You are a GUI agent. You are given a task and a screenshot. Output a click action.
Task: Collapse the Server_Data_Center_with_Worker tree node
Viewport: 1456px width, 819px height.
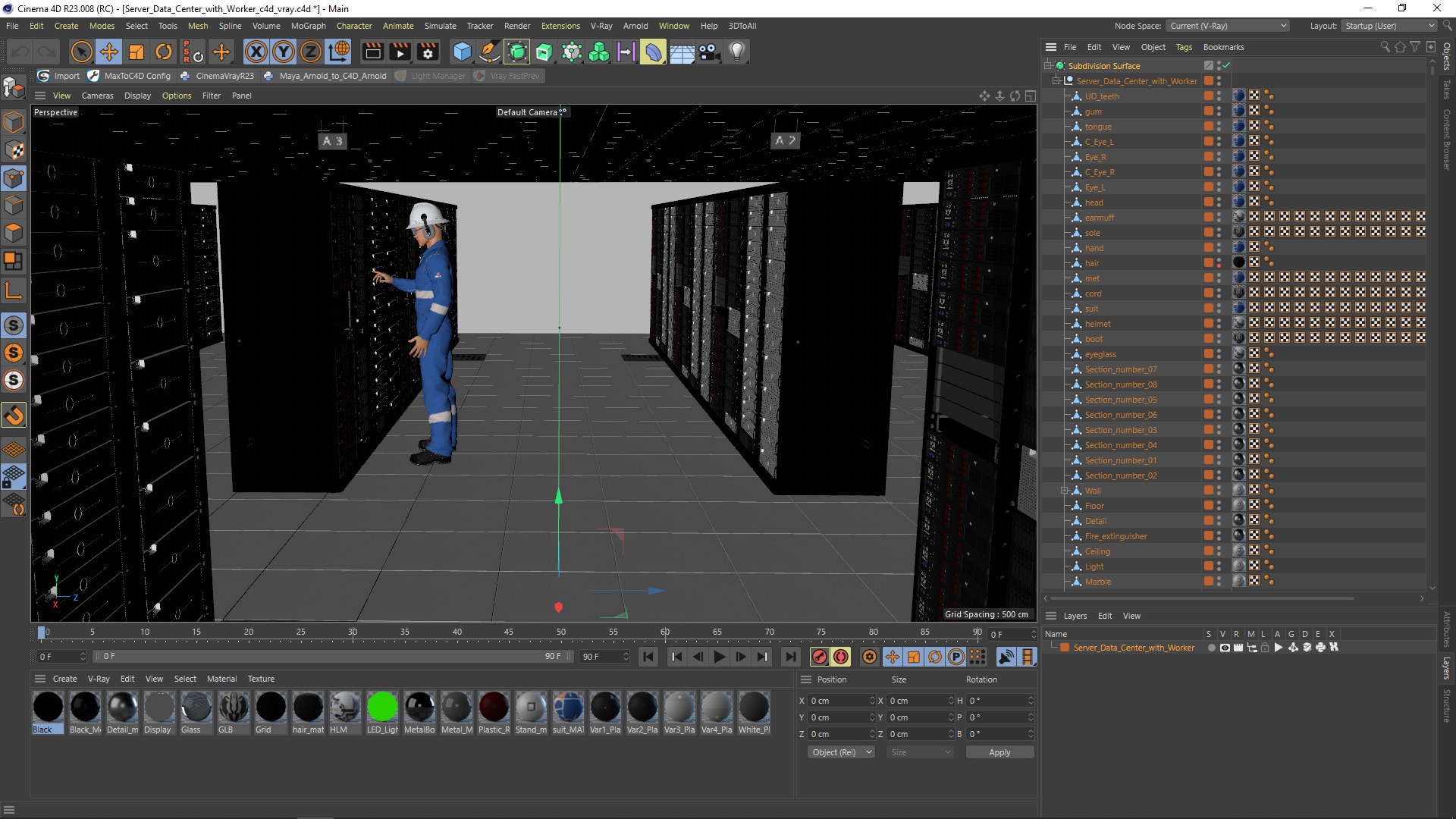(1056, 81)
